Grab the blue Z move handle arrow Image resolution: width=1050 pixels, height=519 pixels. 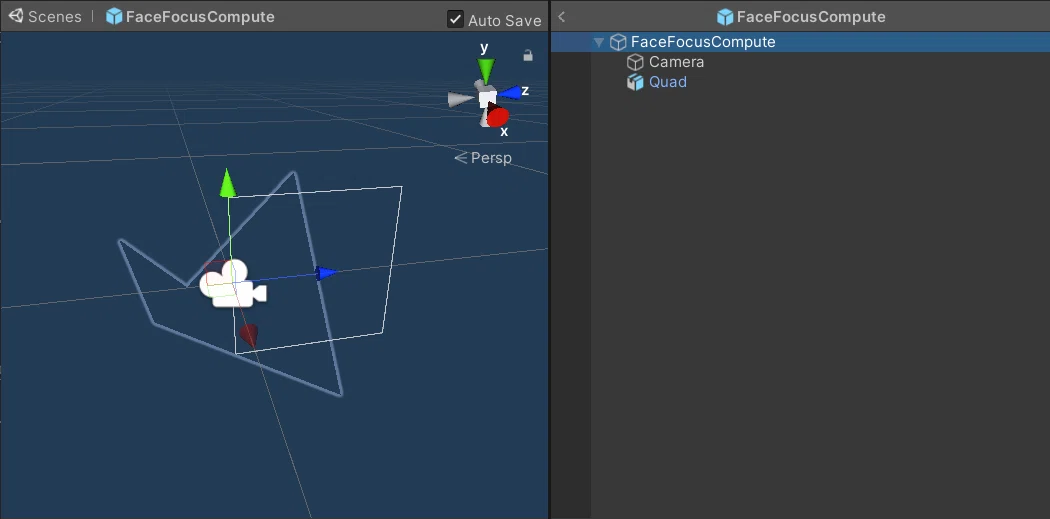tap(326, 273)
